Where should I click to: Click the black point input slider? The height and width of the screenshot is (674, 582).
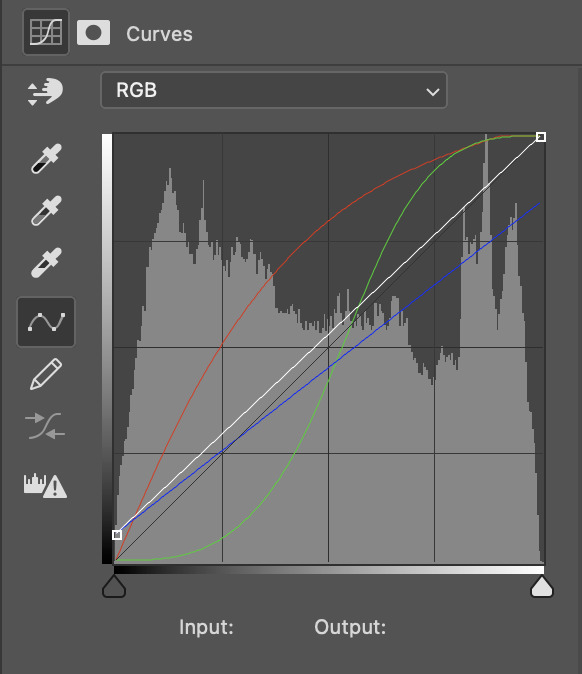click(x=114, y=587)
